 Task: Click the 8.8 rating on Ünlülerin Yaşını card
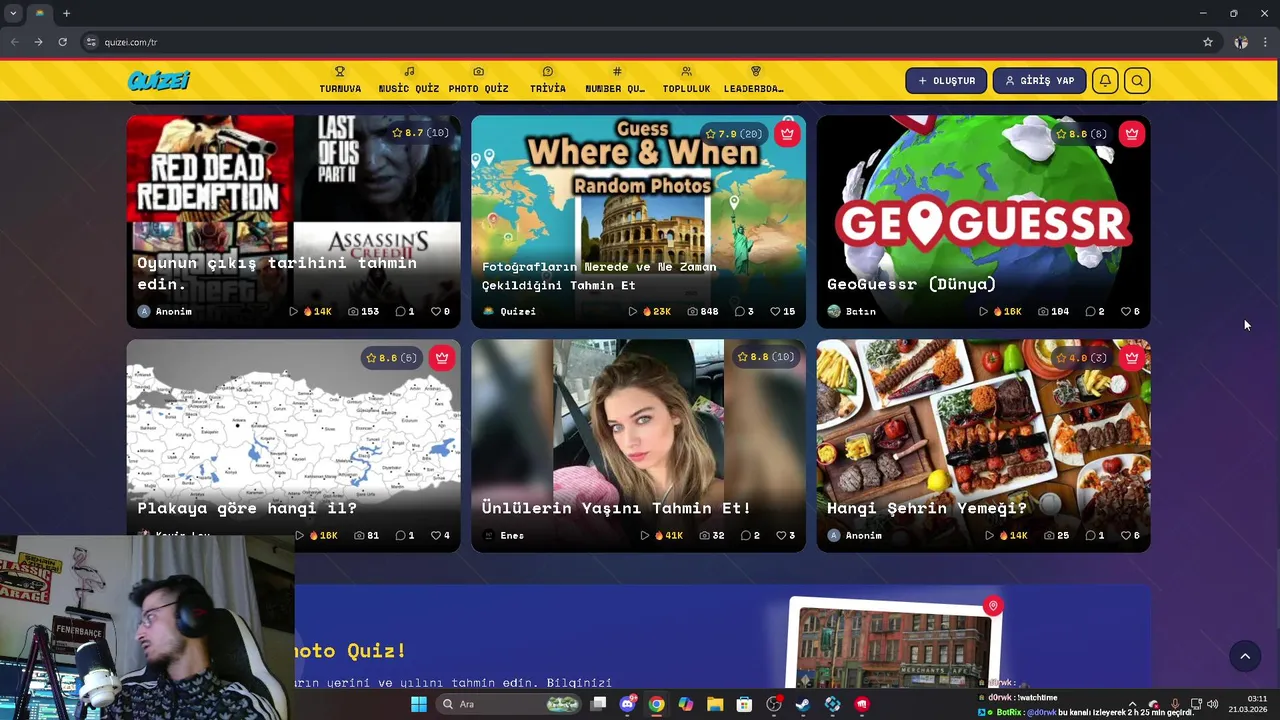point(765,357)
